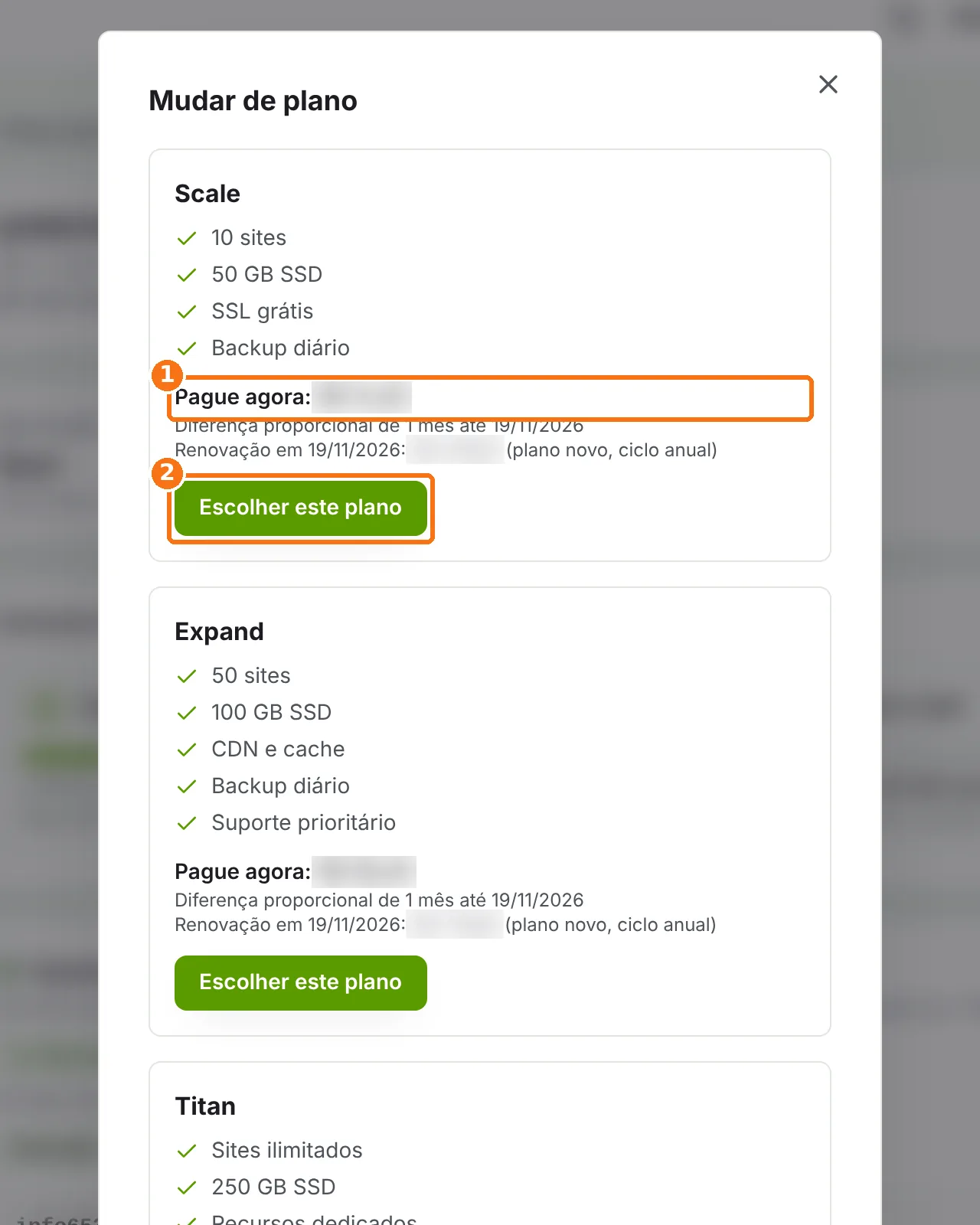Click the checkmark beside CDN e cache
Viewport: 980px width, 1225px height.
pyautogui.click(x=187, y=750)
